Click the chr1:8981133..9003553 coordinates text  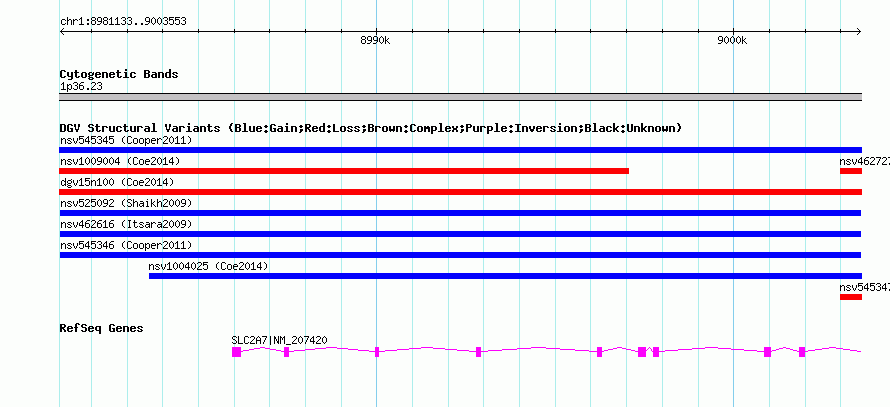(x=123, y=22)
